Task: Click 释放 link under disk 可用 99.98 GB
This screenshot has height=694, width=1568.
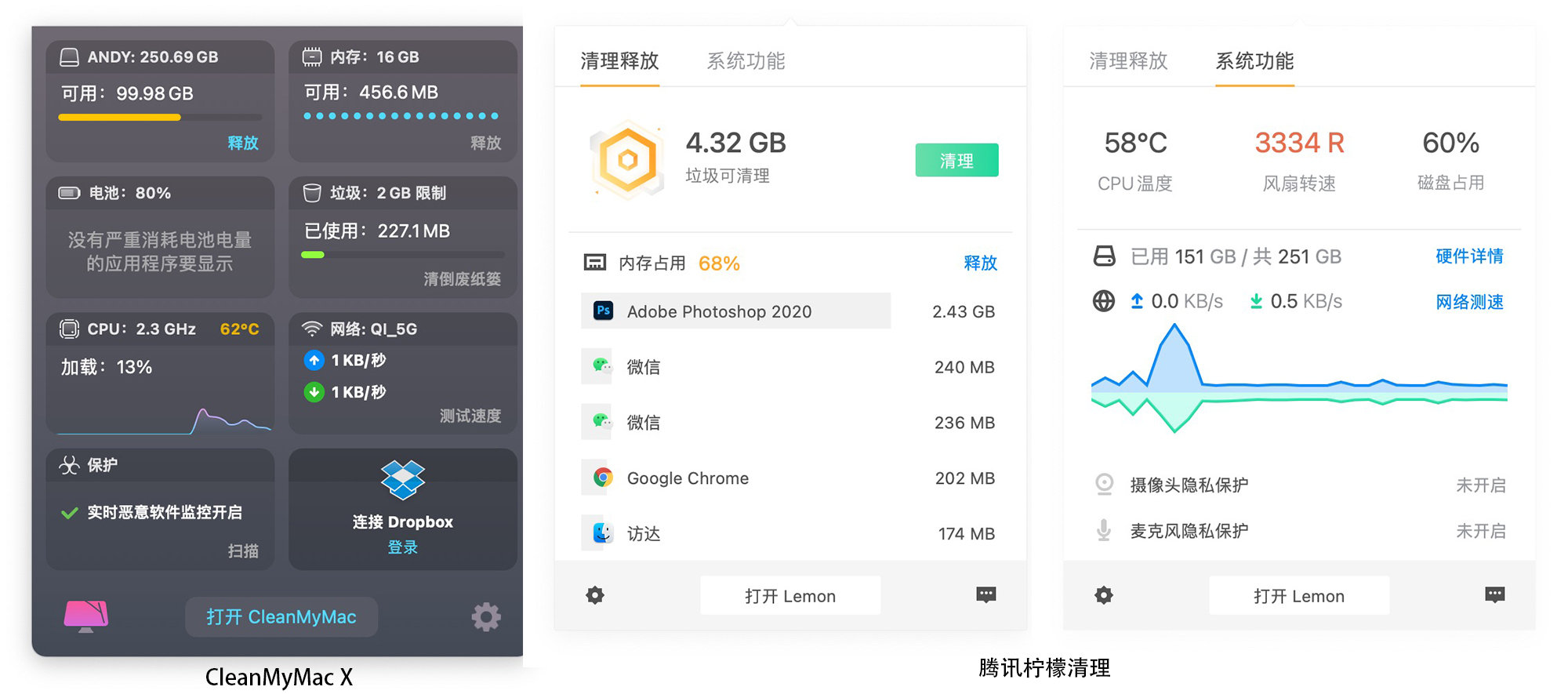Action: [243, 143]
